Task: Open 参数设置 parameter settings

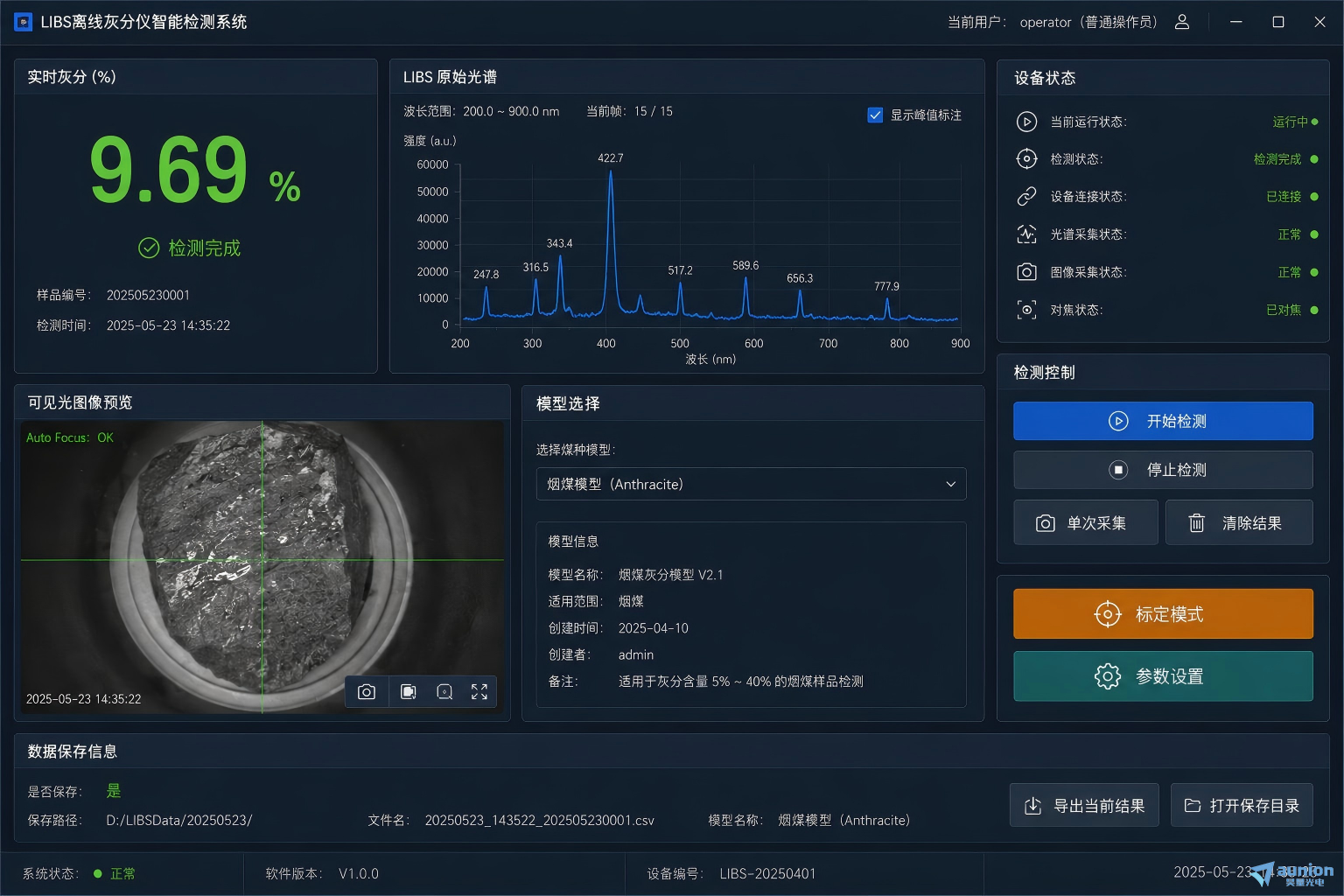Action: tap(1163, 676)
